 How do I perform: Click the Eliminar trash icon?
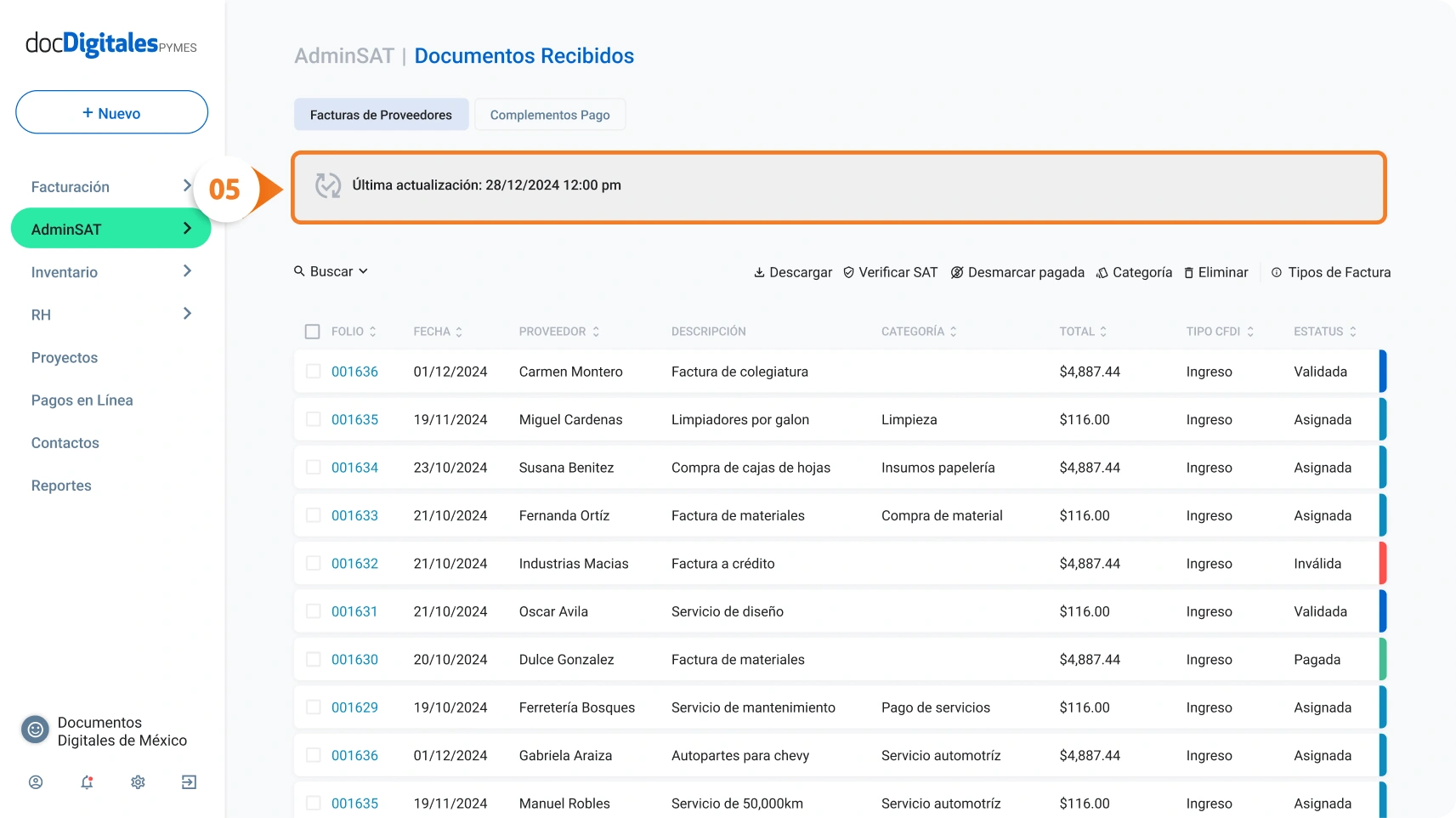point(1188,273)
